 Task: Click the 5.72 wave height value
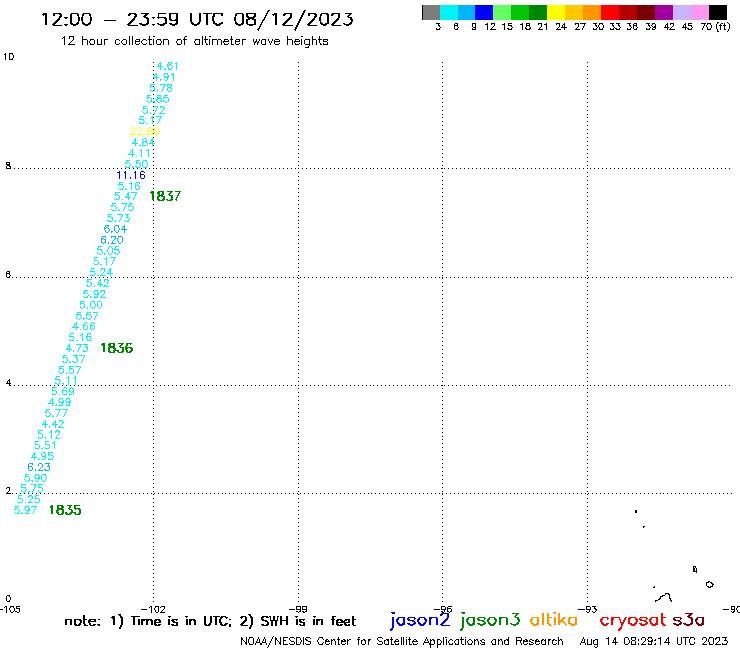coord(154,110)
